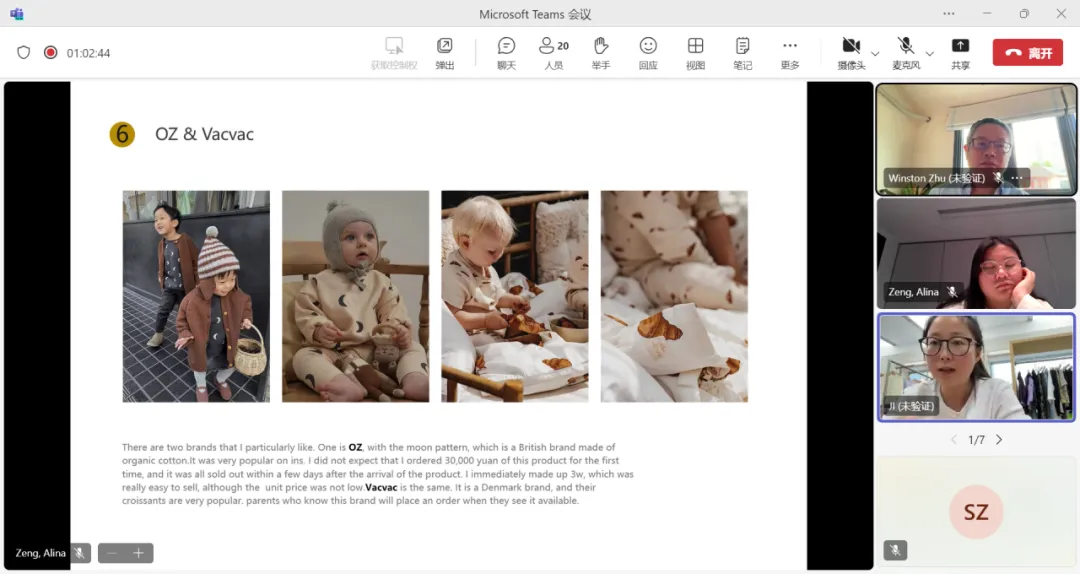Open Teams title bar ellipsis menu
The height and width of the screenshot is (574, 1080).
[x=948, y=13]
